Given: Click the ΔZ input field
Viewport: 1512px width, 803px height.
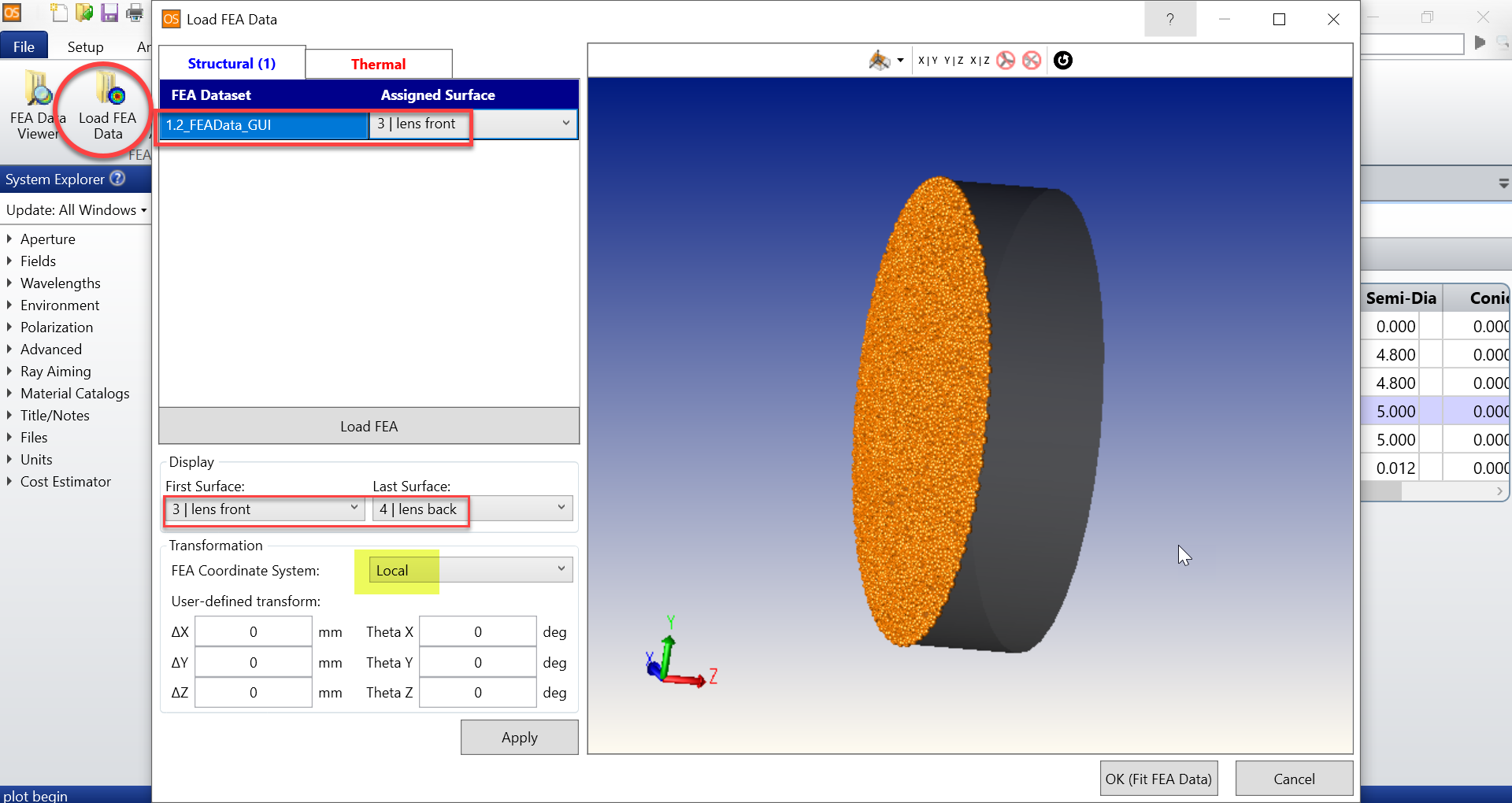Looking at the screenshot, I should click(x=254, y=692).
